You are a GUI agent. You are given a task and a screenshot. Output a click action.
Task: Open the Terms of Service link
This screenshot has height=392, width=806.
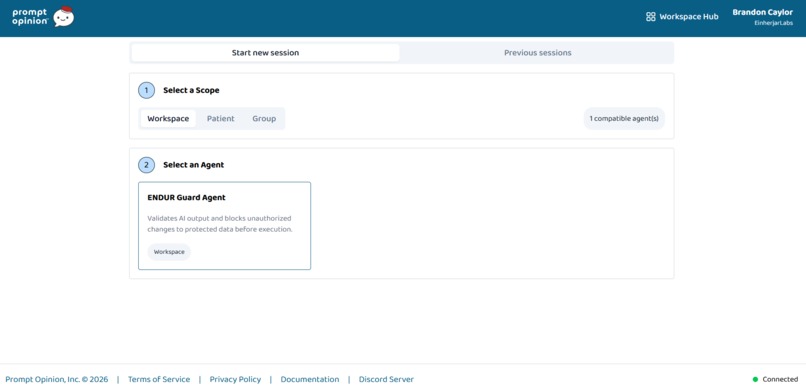click(x=159, y=380)
